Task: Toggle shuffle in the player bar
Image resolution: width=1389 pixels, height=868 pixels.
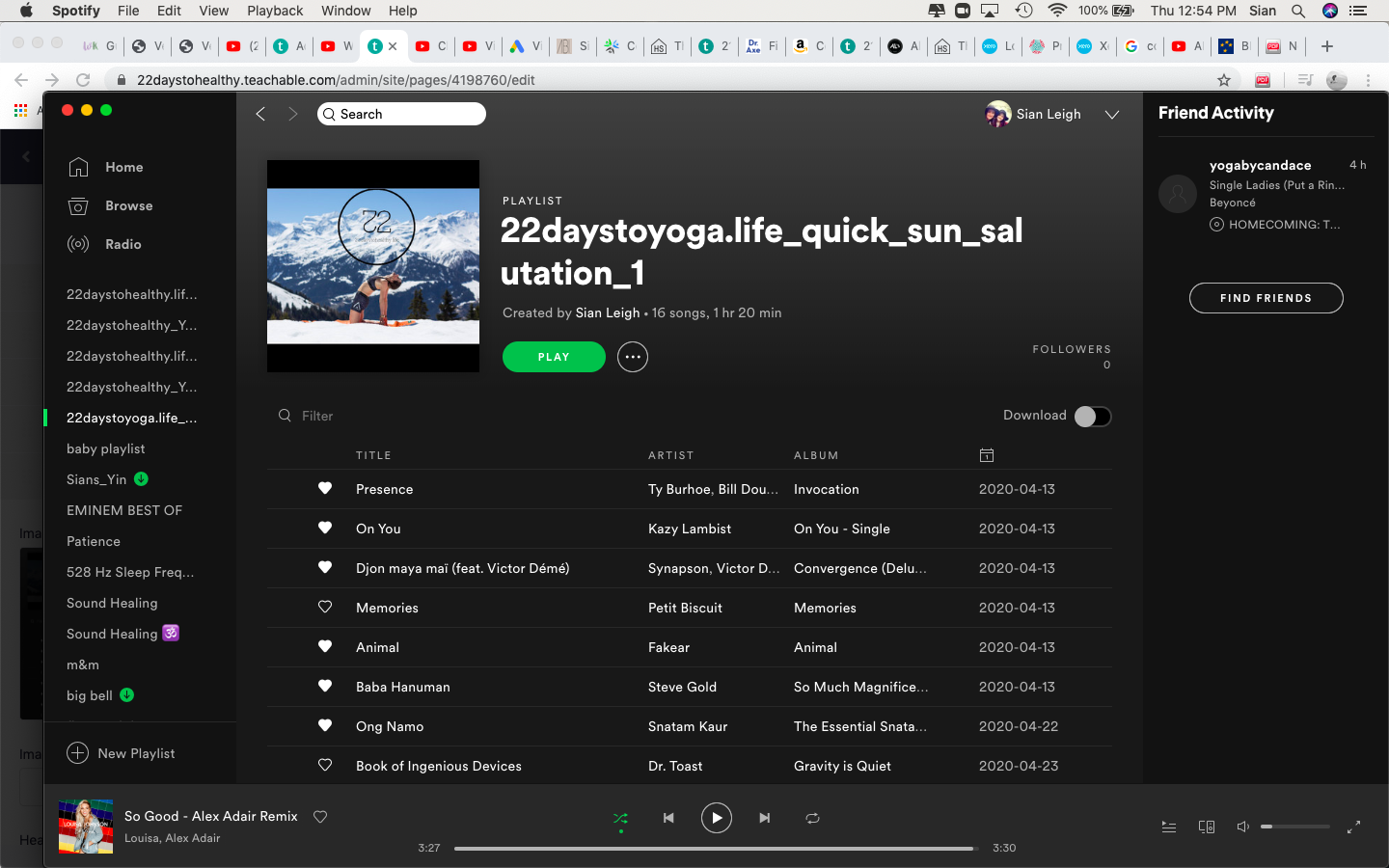Action: 620,819
